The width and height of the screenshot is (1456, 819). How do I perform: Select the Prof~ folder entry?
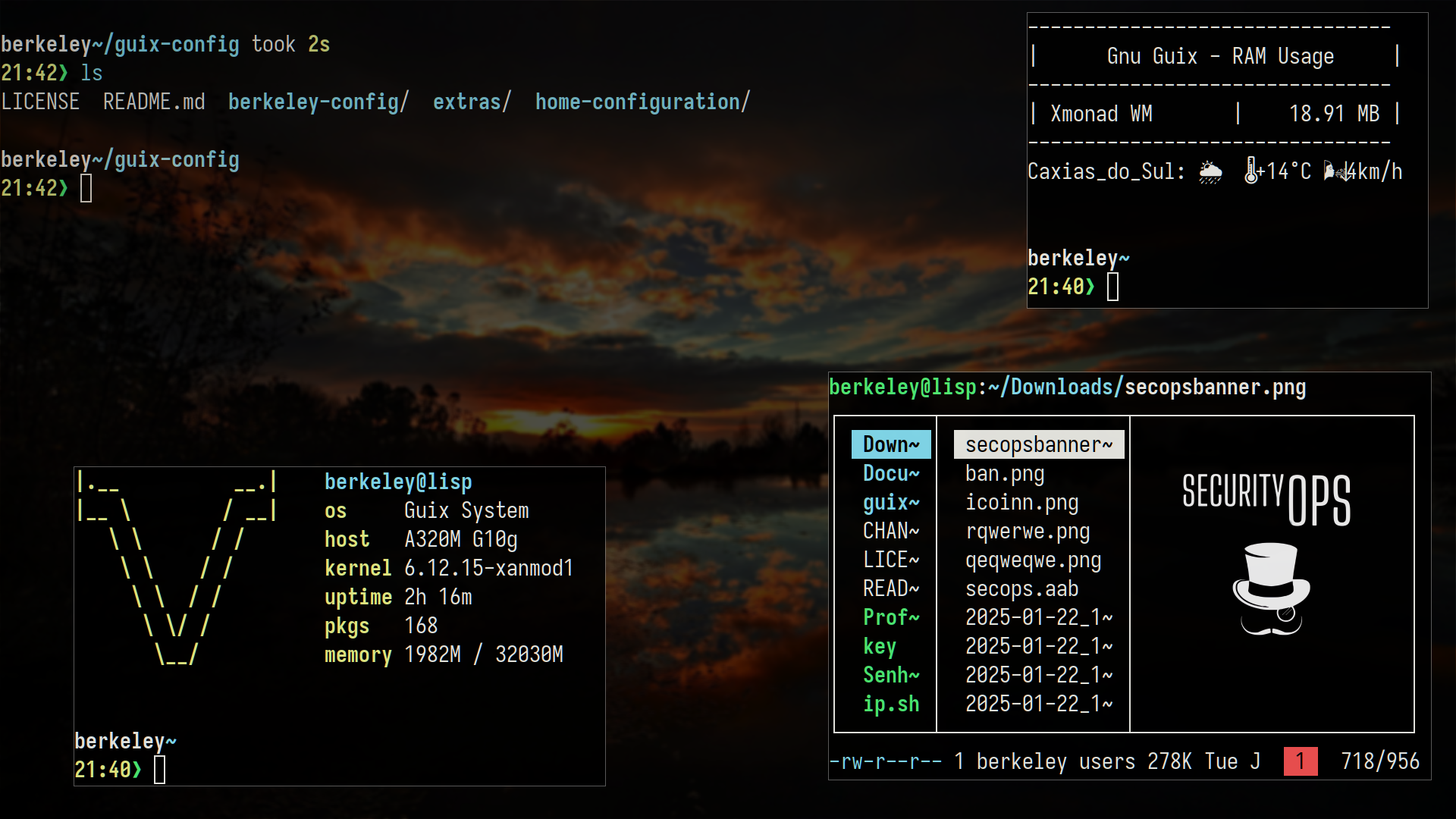pos(891,617)
